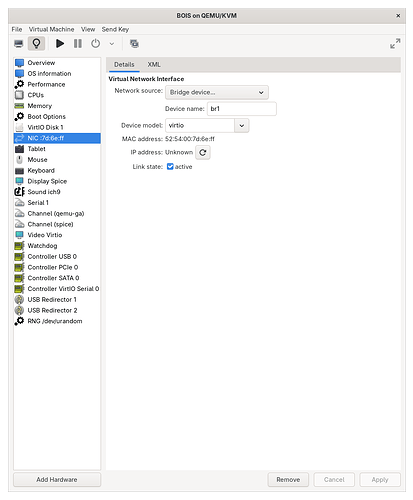Screen dimensions: 413x500
Task: Select Serial 1 device
Action: click(x=57, y=203)
